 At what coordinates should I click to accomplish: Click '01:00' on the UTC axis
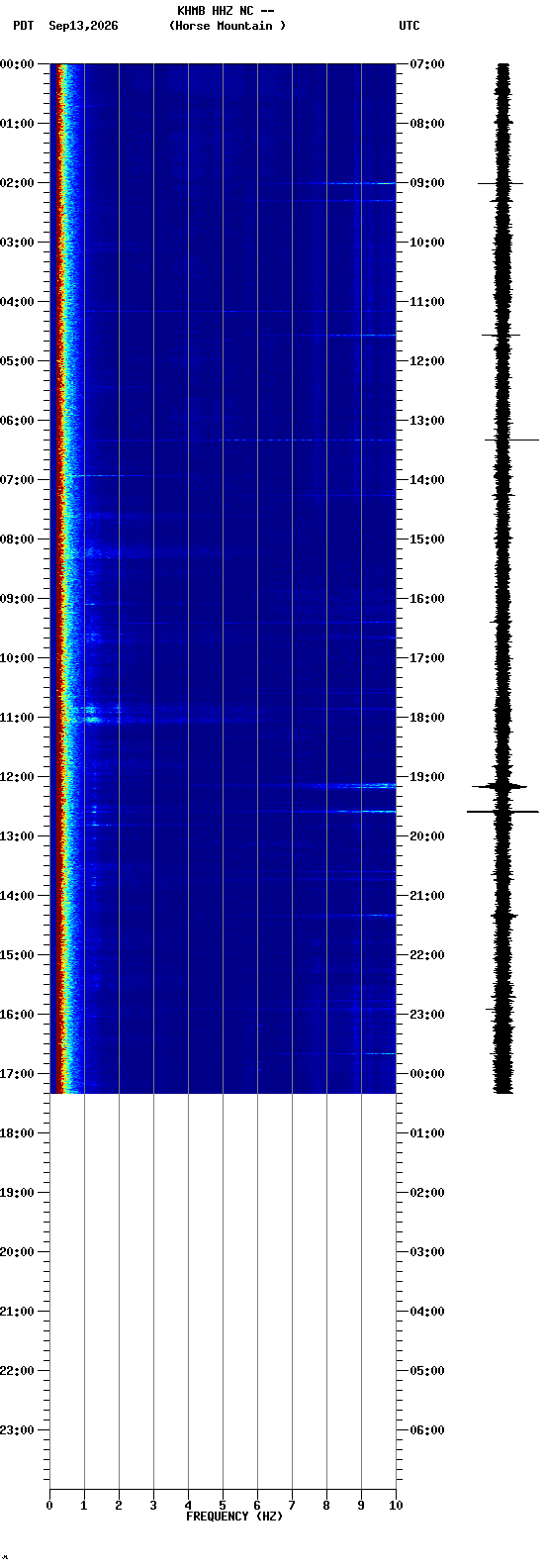coord(427,1133)
